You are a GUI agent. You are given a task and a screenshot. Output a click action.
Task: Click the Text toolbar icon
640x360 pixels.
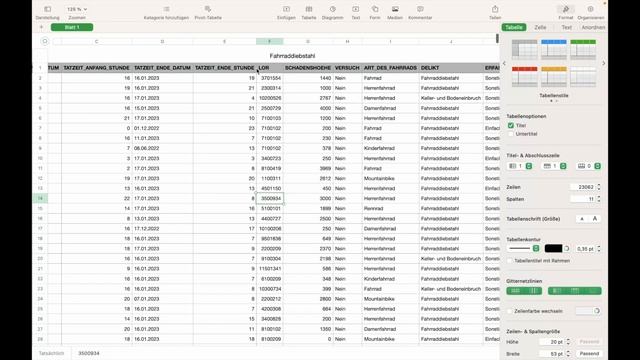(356, 9)
